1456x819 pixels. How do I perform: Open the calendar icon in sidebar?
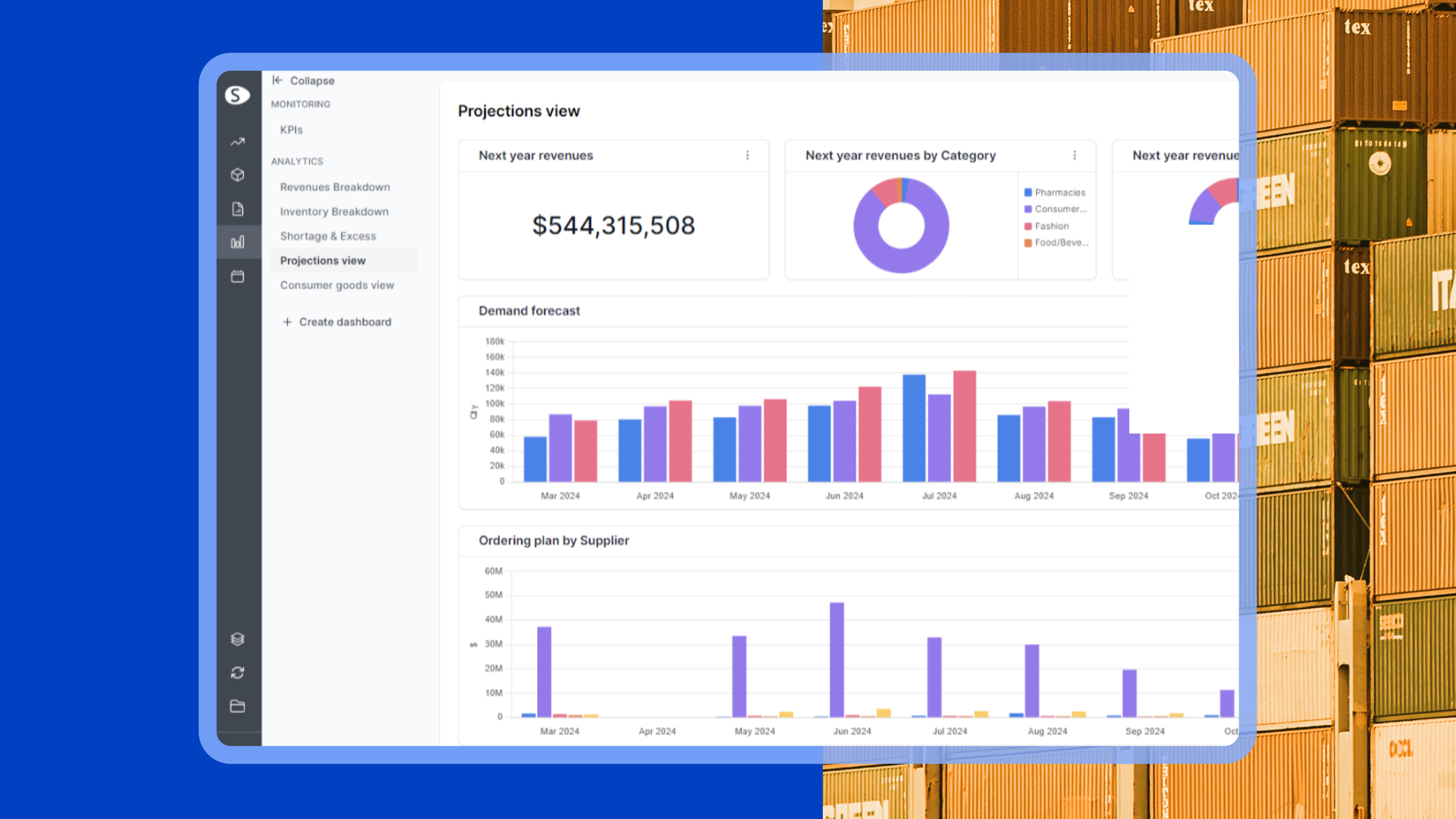(237, 276)
